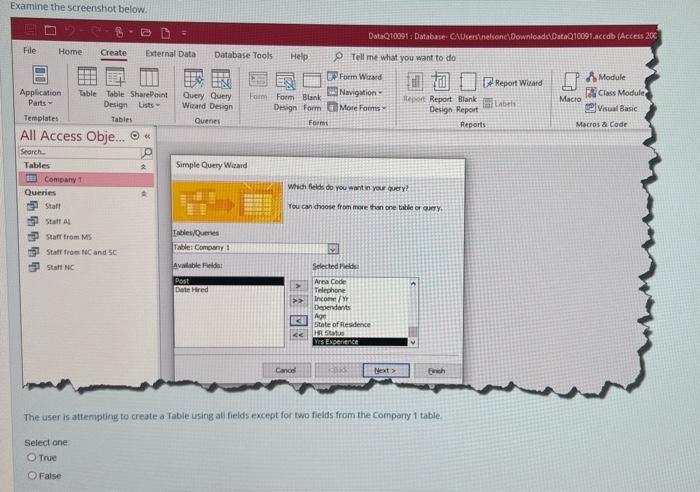Viewport: 700px width, 492px height.
Task: Create a Blank Report
Action: tap(467, 93)
